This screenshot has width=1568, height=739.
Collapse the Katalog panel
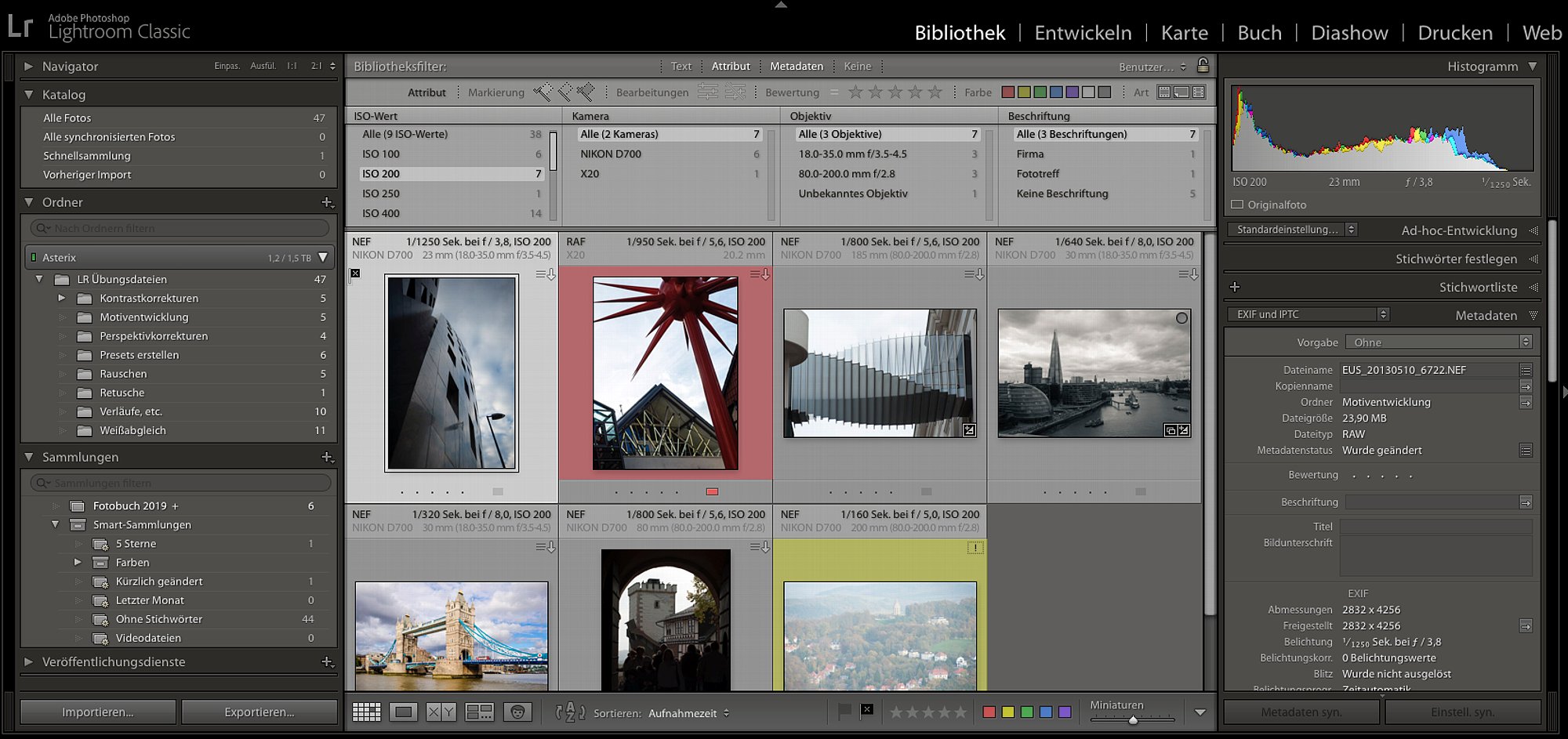coord(28,95)
